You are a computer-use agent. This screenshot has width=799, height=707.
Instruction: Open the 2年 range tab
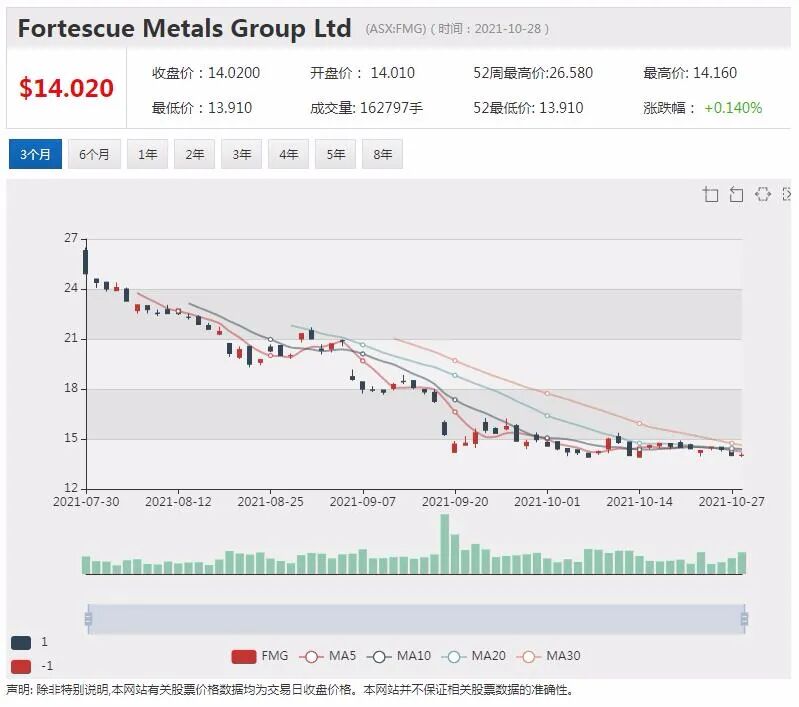tap(194, 154)
